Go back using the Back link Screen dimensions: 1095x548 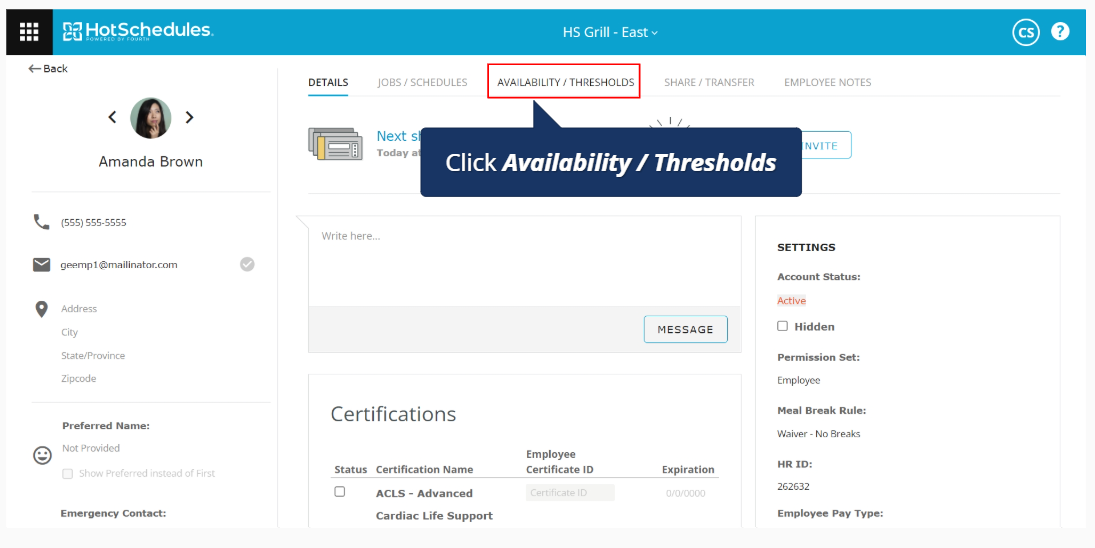[47, 68]
